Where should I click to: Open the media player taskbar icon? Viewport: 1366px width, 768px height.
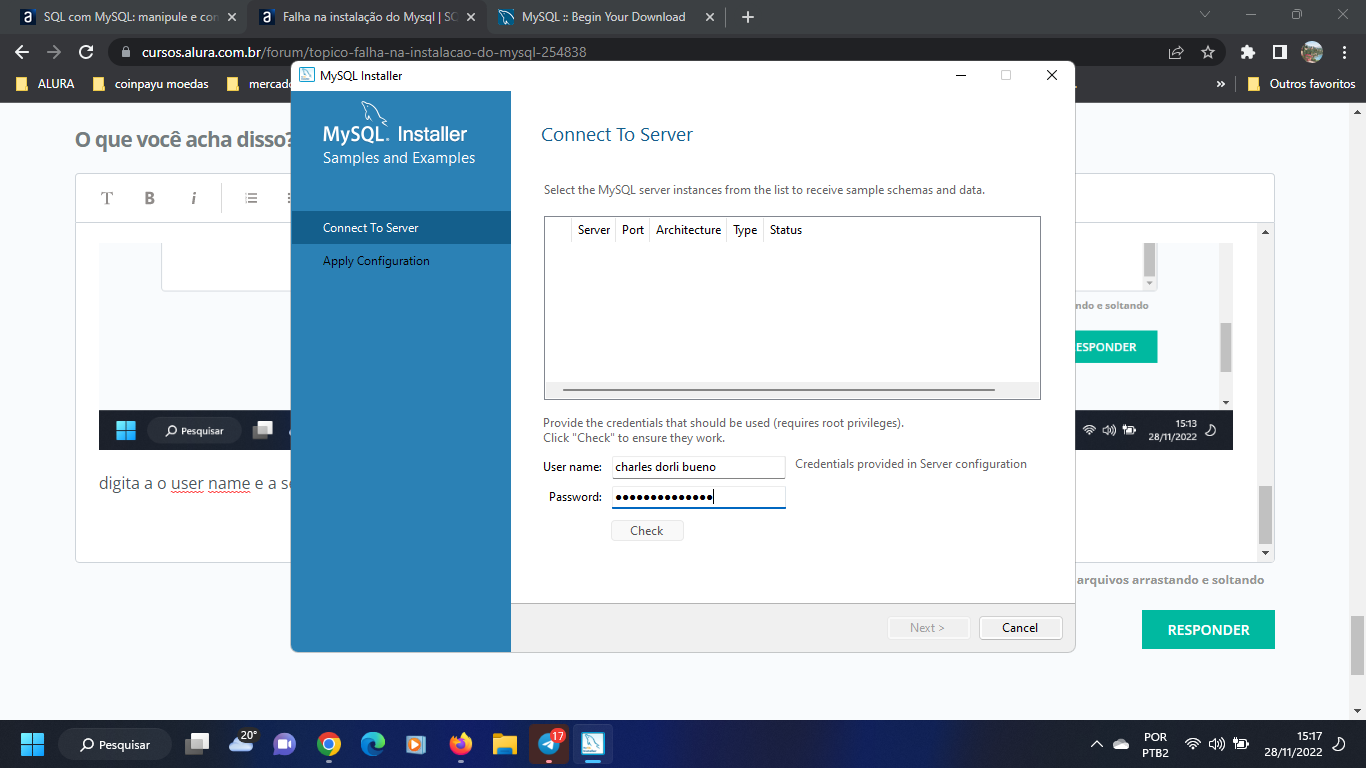[x=416, y=744]
